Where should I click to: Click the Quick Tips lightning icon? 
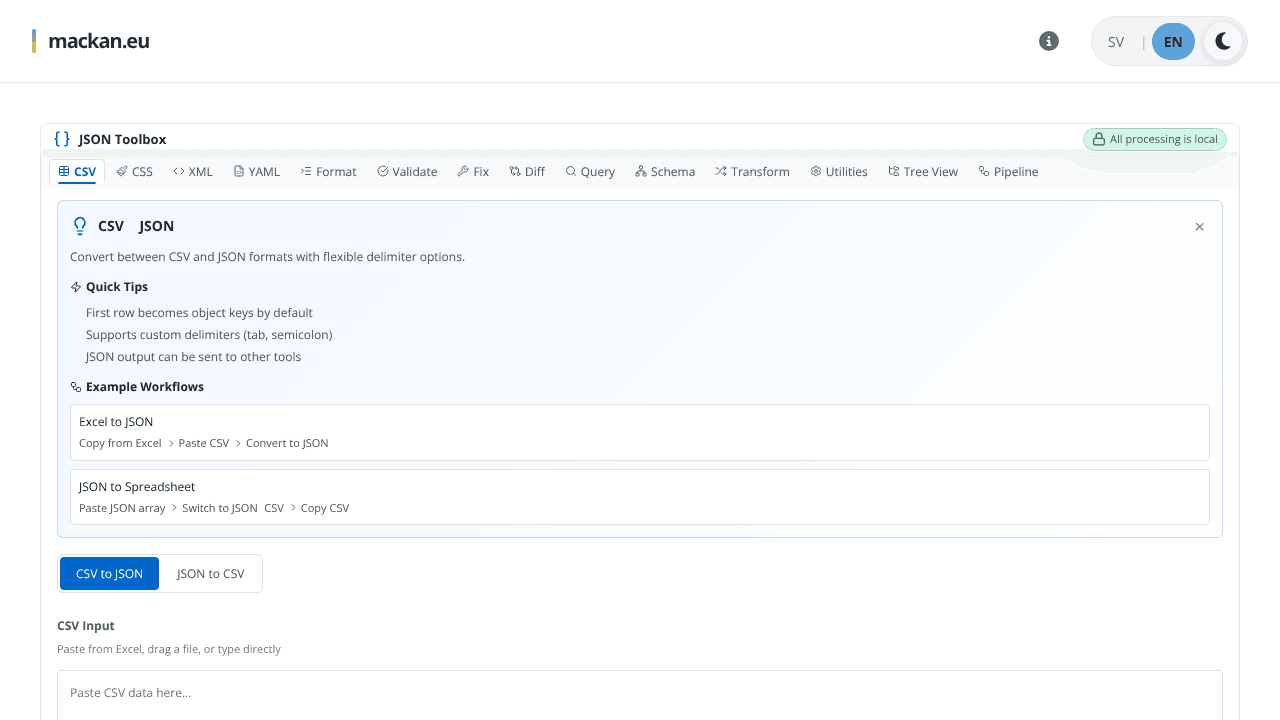(x=76, y=287)
